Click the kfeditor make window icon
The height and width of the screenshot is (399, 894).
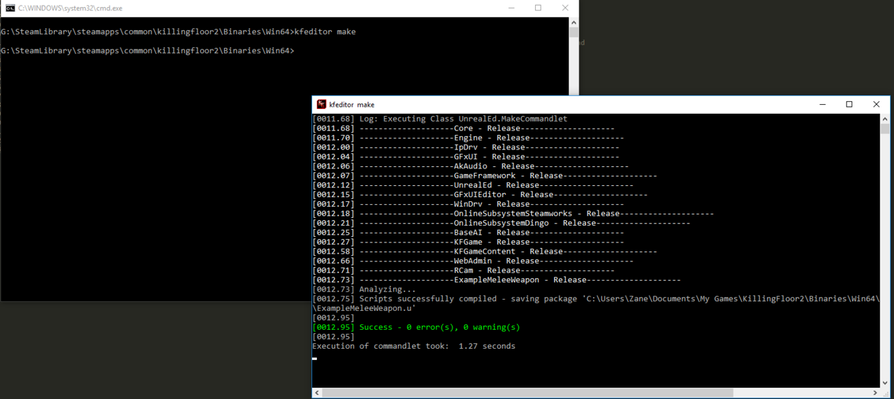pos(322,104)
